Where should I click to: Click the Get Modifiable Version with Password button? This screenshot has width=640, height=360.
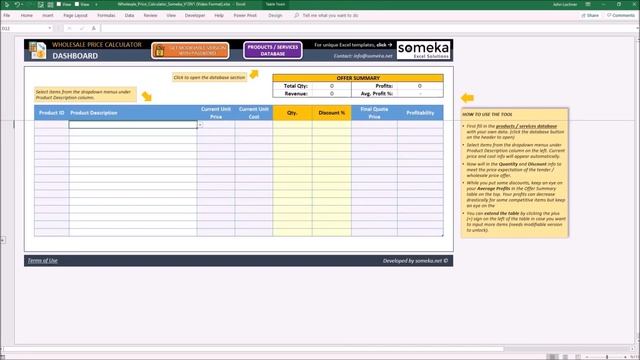click(x=190, y=51)
